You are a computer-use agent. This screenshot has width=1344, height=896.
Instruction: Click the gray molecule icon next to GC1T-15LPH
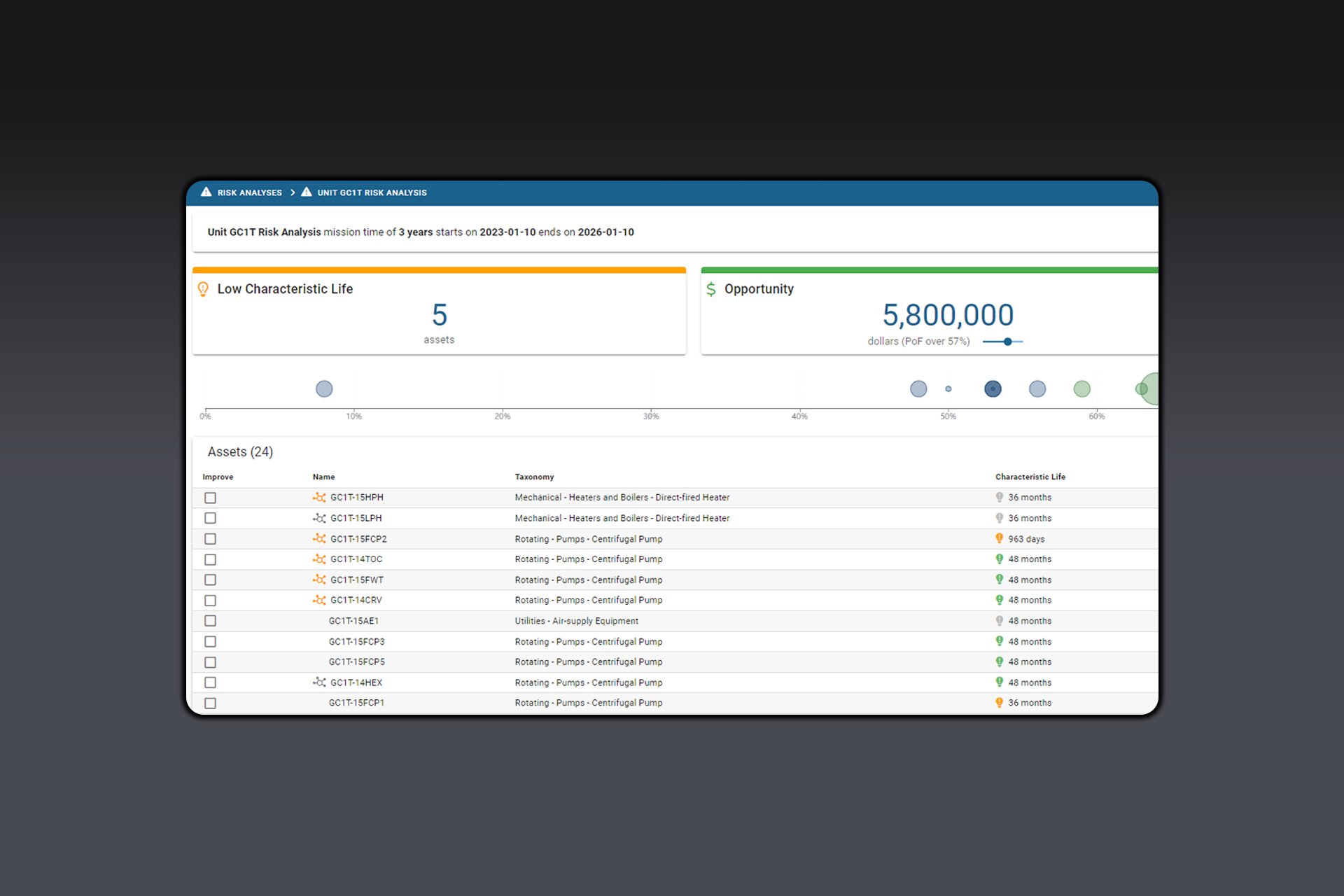coord(320,518)
